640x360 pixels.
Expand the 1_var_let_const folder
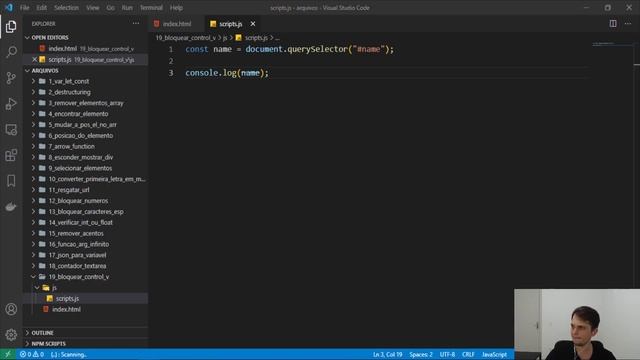[85, 81]
